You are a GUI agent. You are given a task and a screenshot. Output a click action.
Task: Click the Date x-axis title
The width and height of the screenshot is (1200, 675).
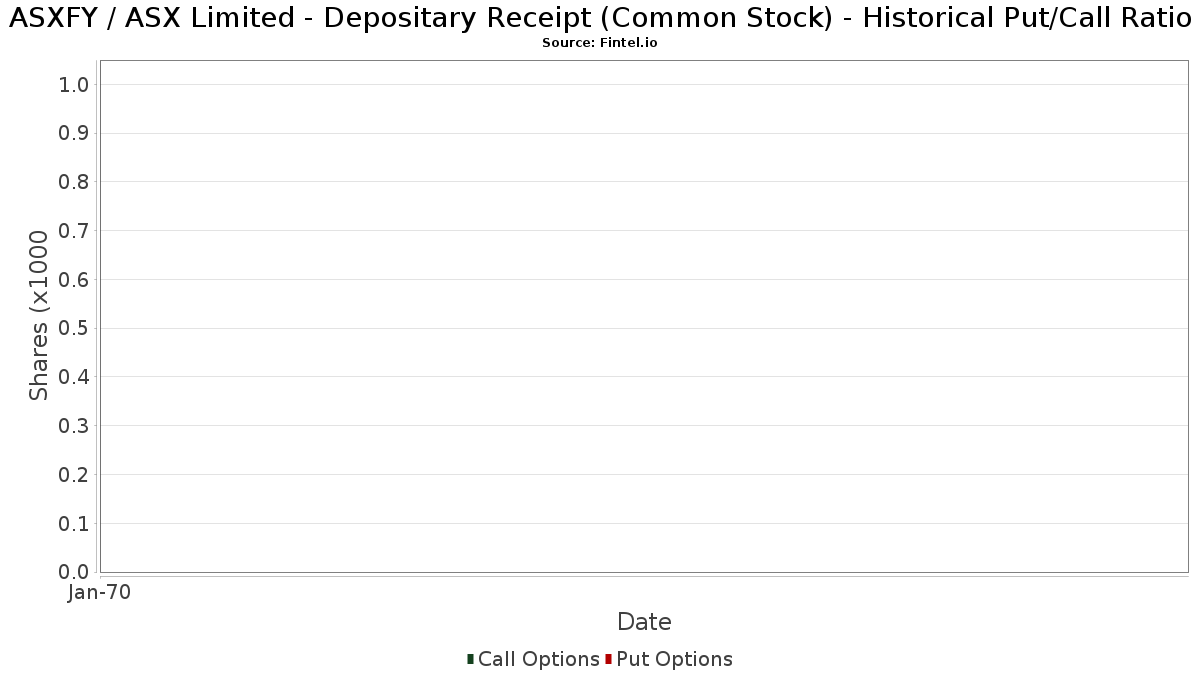(x=644, y=622)
